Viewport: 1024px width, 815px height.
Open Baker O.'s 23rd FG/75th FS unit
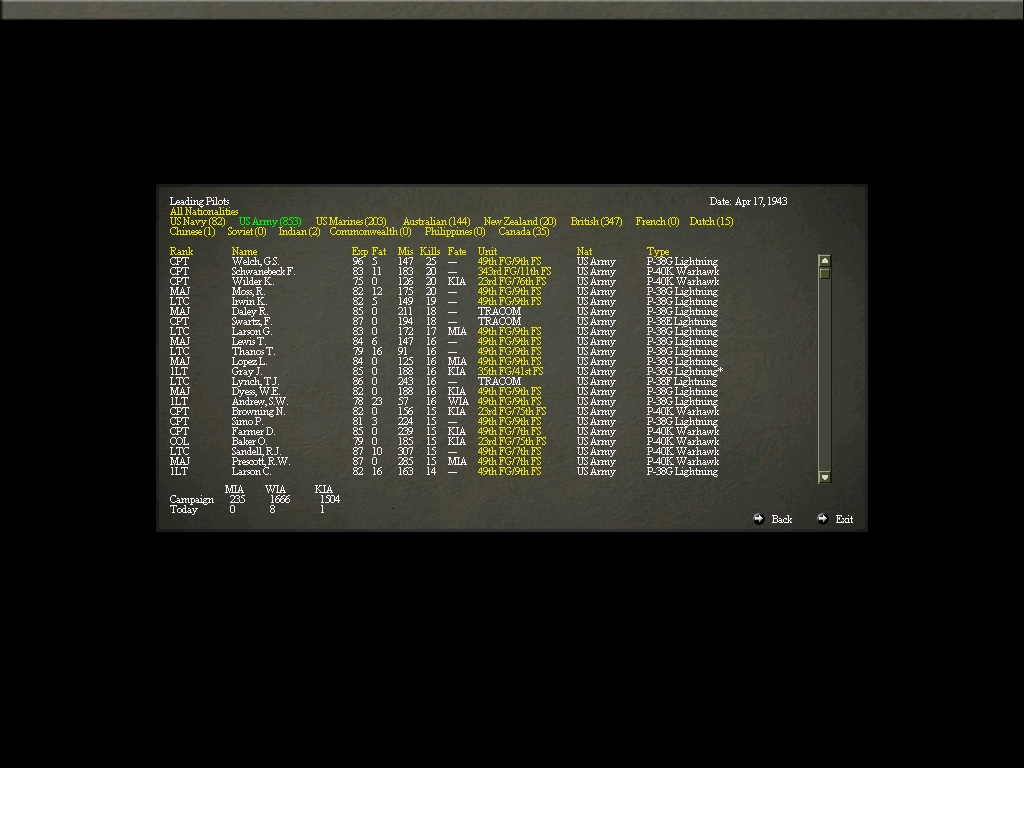(x=511, y=441)
